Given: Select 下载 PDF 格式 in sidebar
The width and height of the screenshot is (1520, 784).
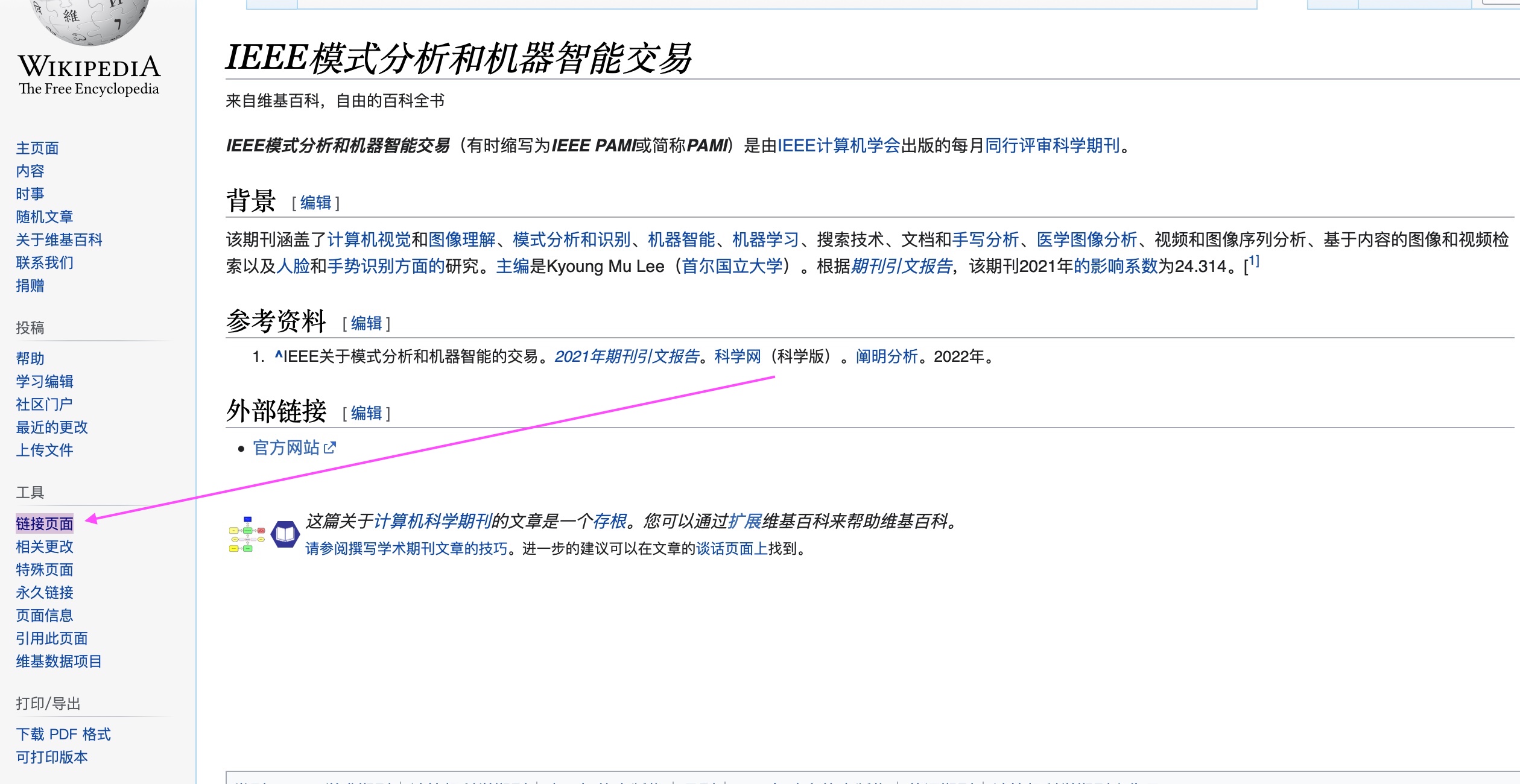Looking at the screenshot, I should [x=63, y=734].
